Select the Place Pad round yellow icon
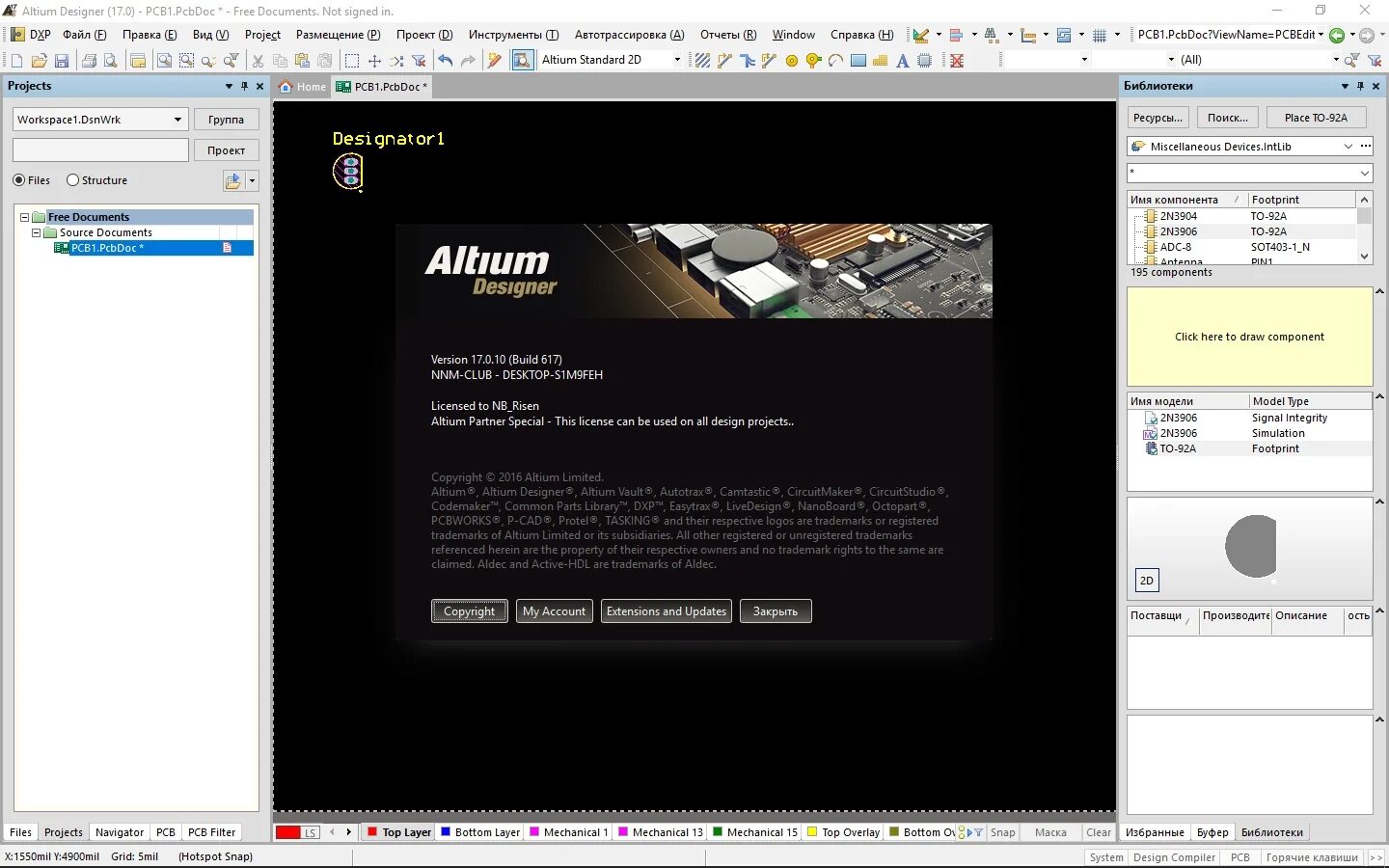The width and height of the screenshot is (1389, 868). (x=792, y=61)
